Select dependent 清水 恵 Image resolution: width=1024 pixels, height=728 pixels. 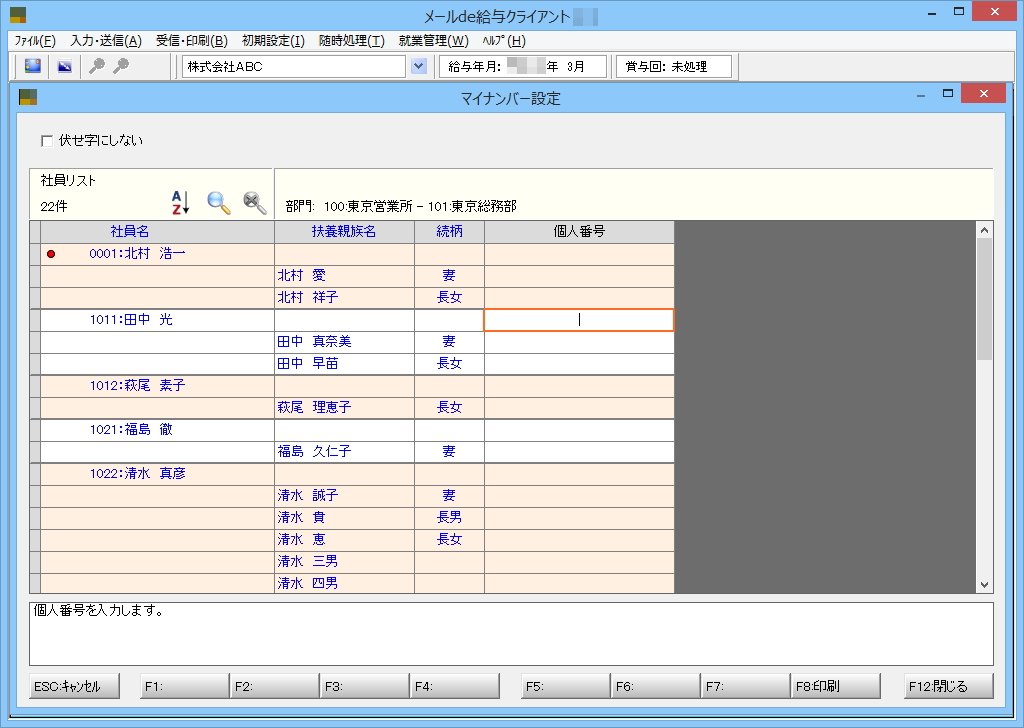pos(344,539)
